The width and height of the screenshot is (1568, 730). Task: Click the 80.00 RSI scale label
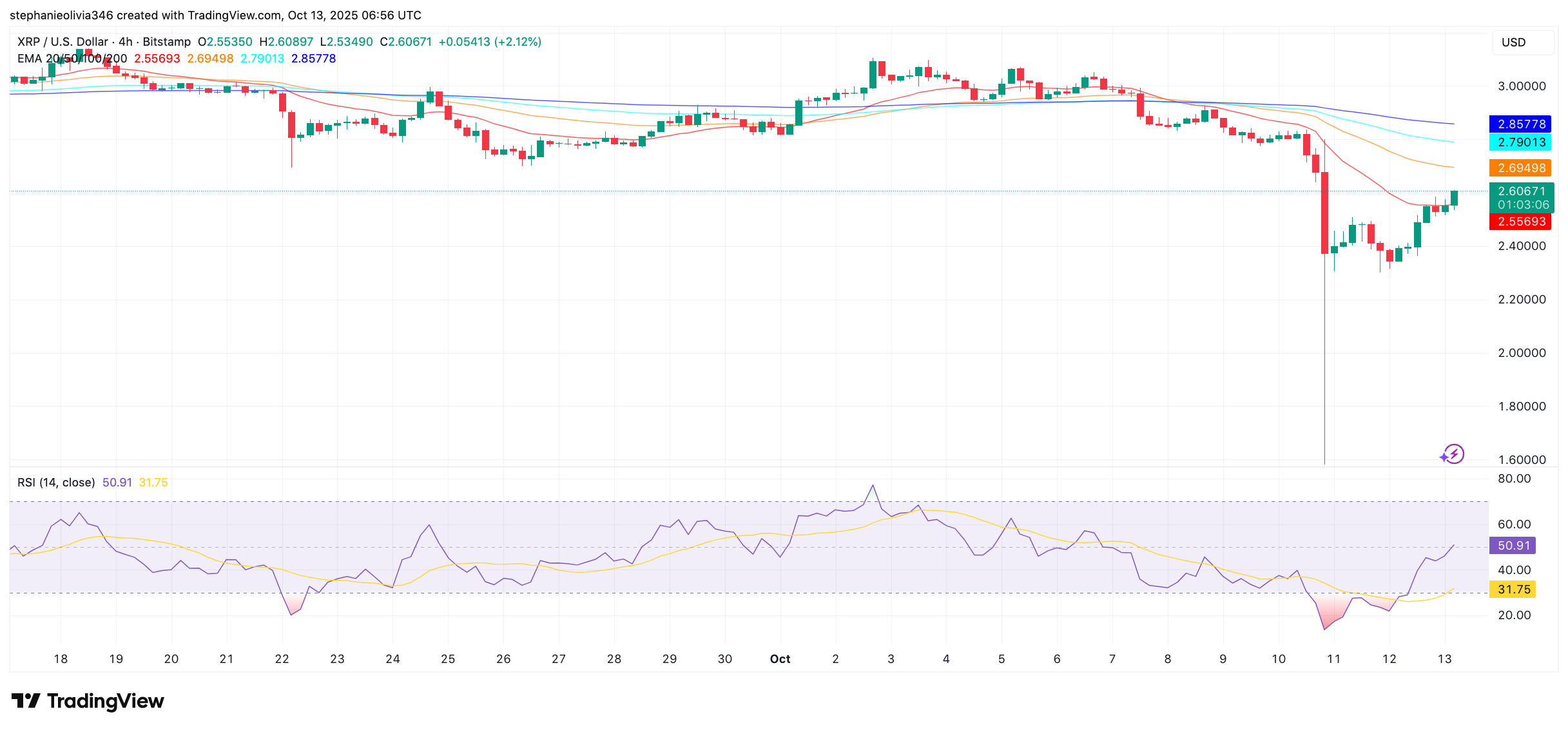point(1514,479)
